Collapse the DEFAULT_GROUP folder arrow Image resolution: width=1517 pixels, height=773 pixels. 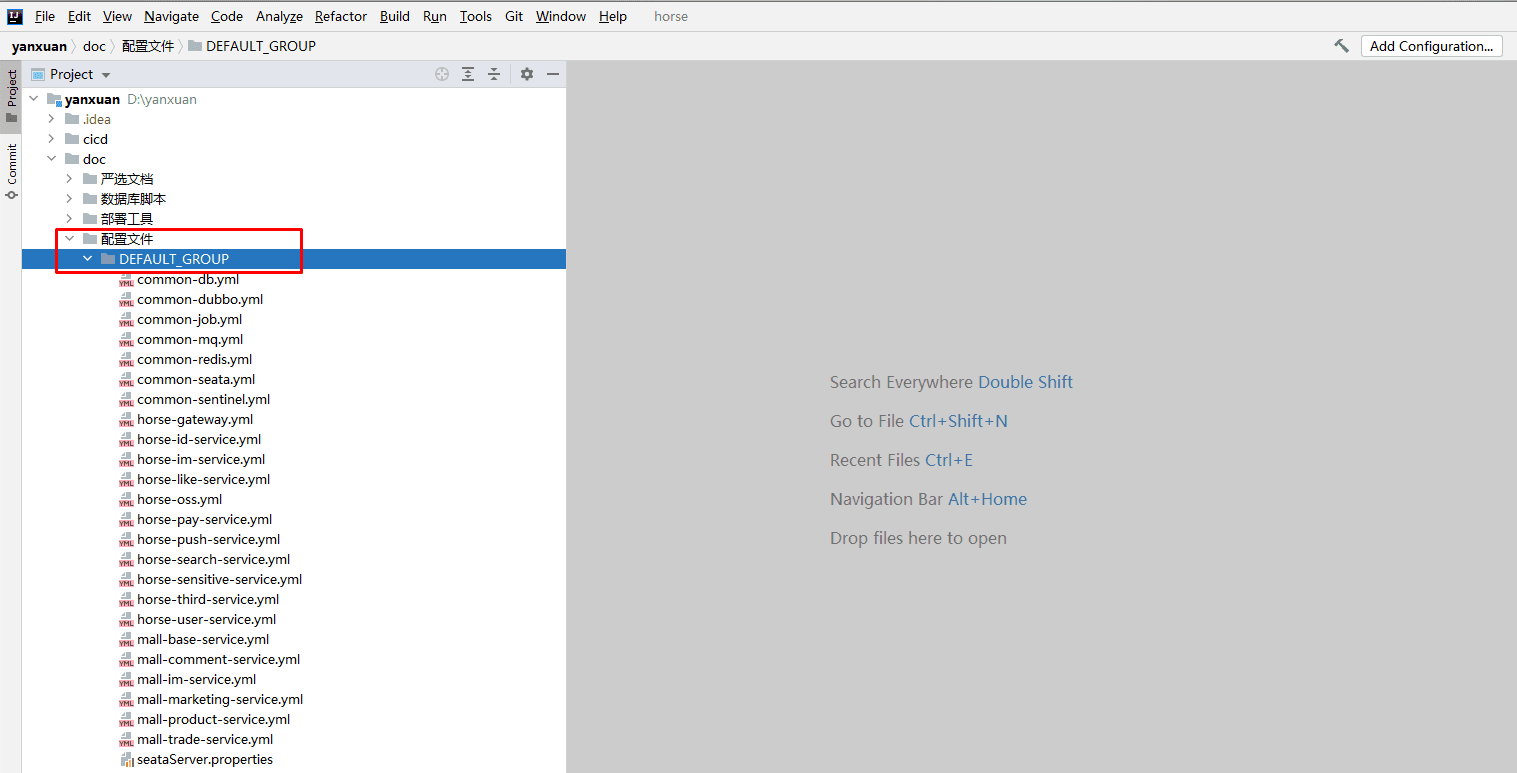pyautogui.click(x=87, y=259)
